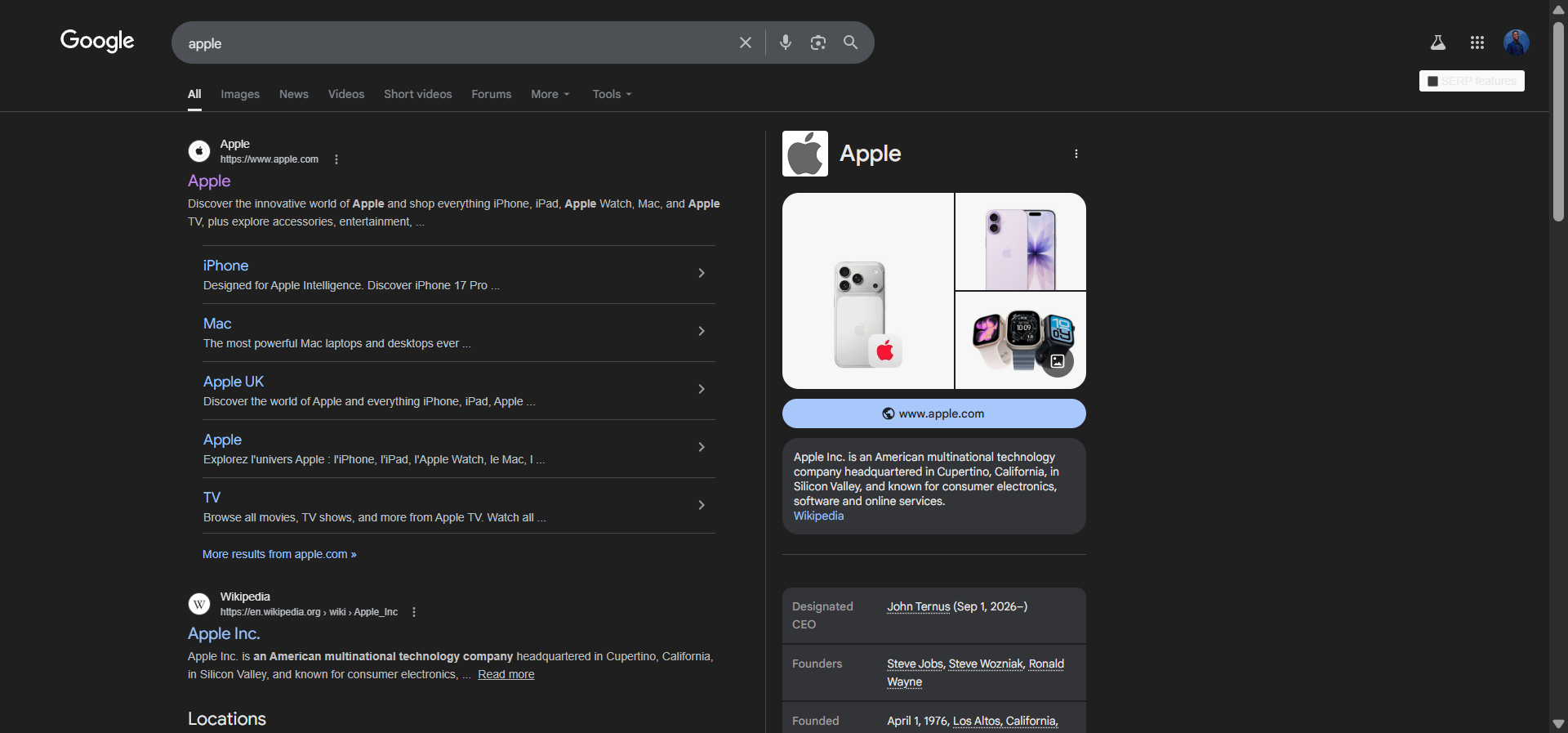Viewport: 1568px width, 733px height.
Task: Click Wikipedia result URL breadcrumb
Action: pyautogui.click(x=309, y=612)
